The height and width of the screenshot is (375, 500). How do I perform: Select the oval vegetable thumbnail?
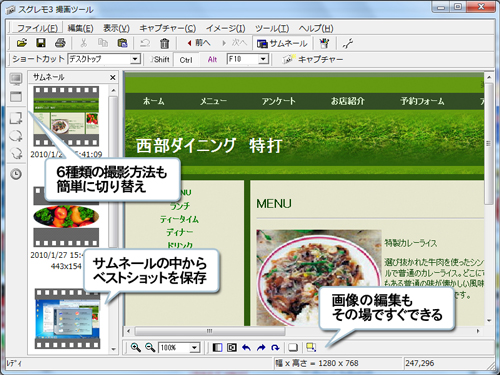(66, 216)
